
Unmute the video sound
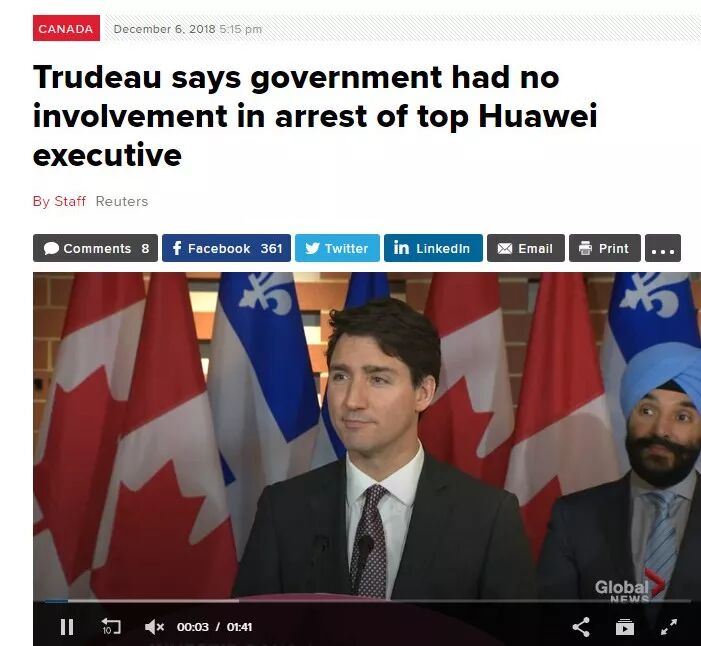(x=154, y=627)
